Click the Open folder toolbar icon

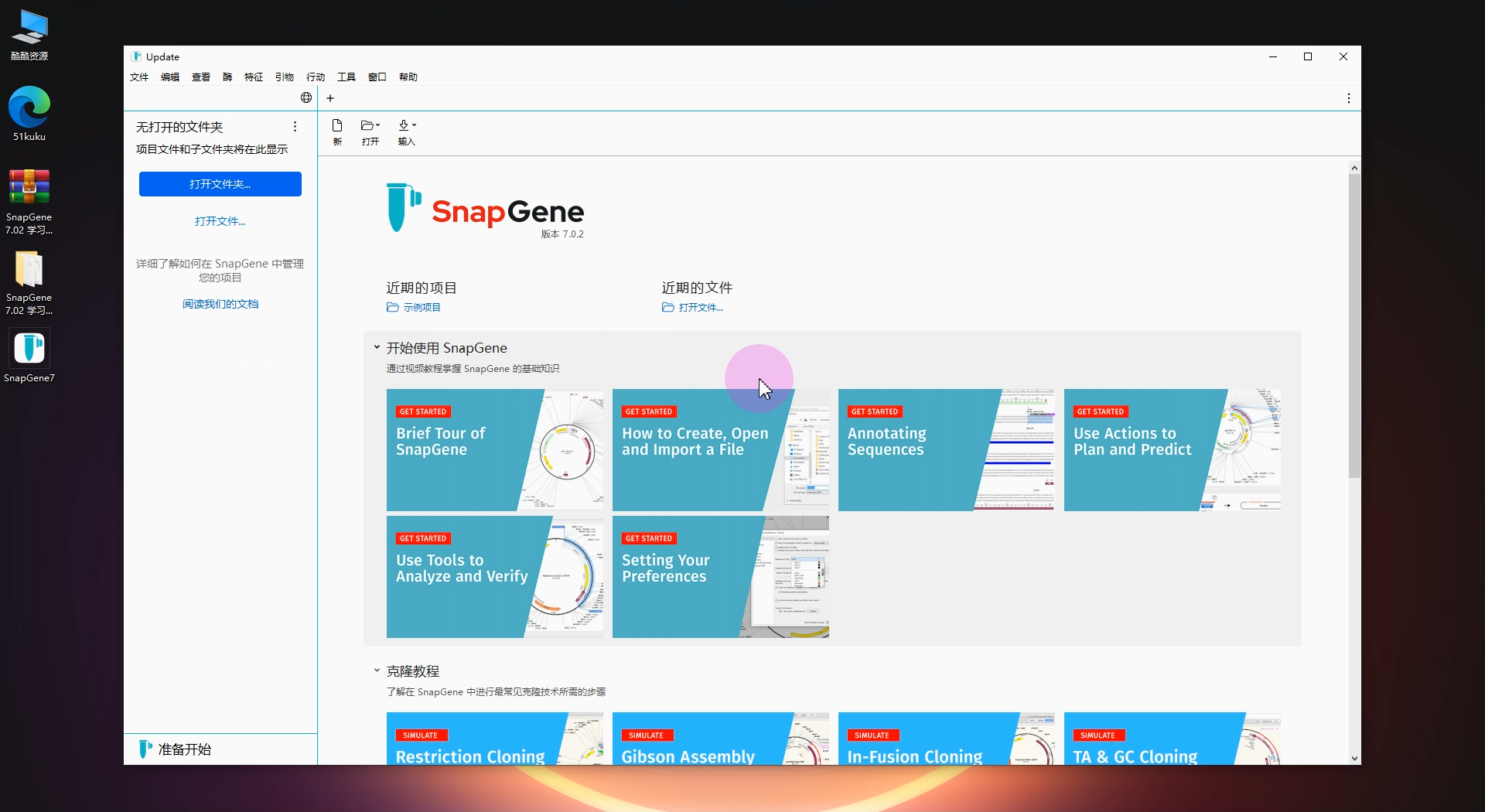370,126
